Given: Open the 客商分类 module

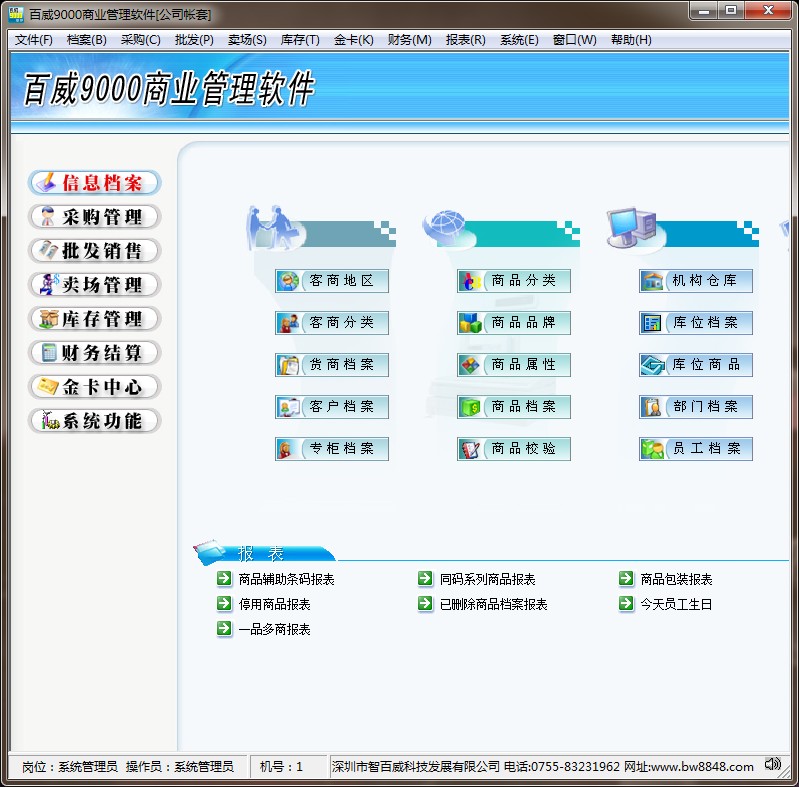Looking at the screenshot, I should click(332, 323).
